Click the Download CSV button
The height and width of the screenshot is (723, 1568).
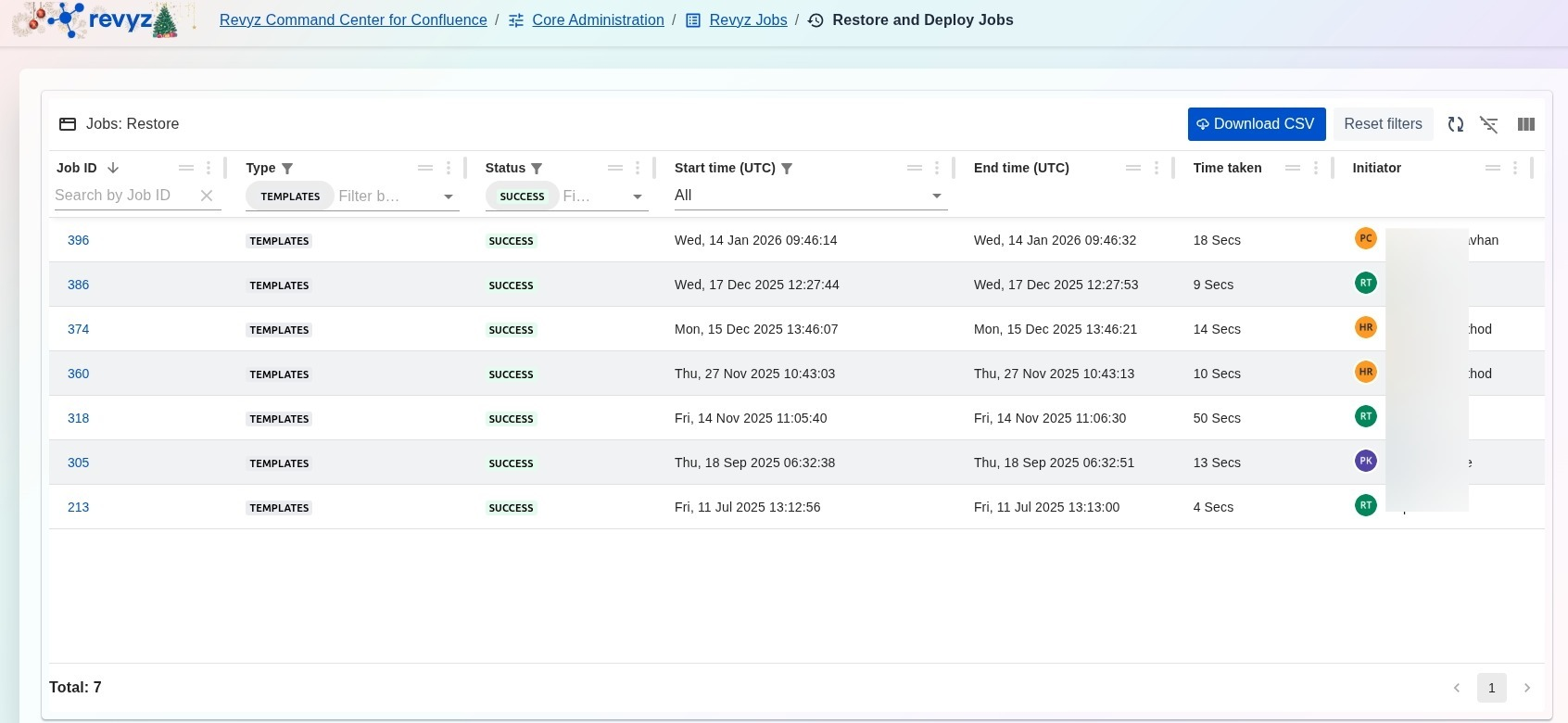point(1256,124)
